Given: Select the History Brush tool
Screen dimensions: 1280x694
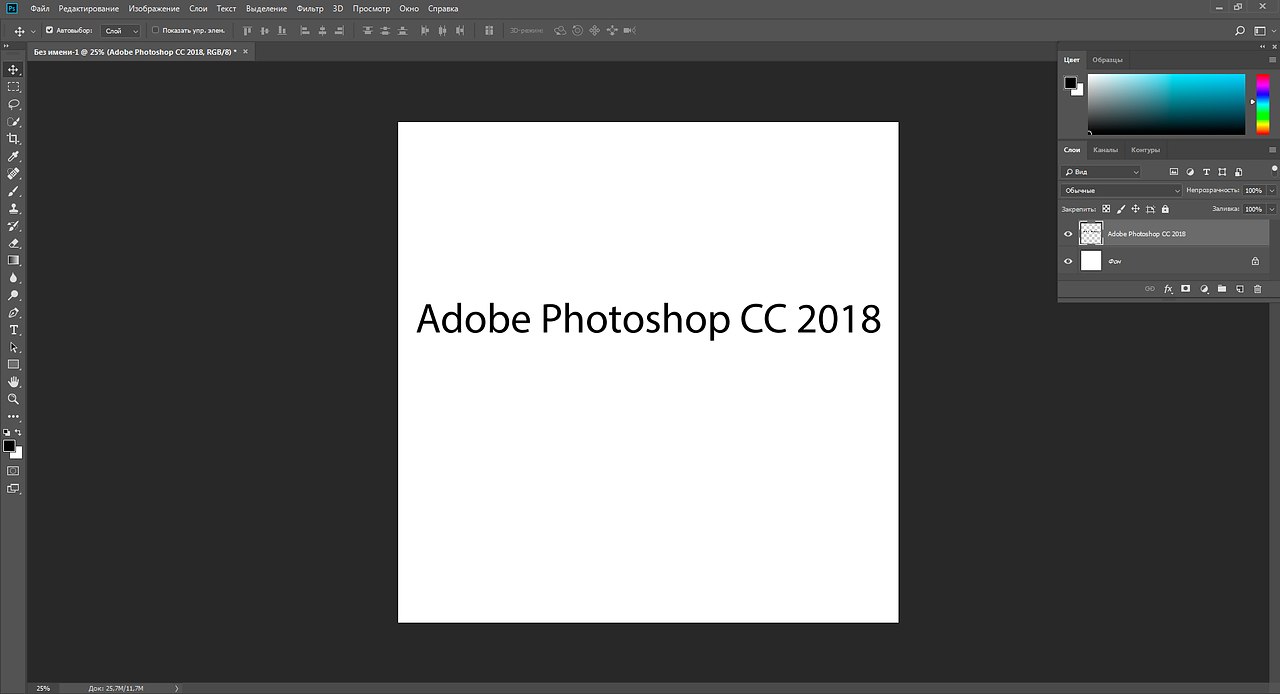Looking at the screenshot, I should point(14,226).
